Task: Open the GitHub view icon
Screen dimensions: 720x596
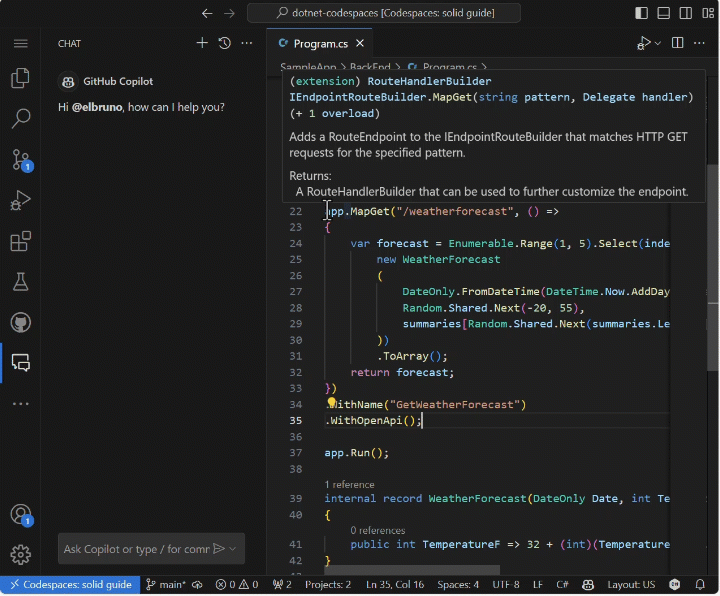Action: click(20, 323)
